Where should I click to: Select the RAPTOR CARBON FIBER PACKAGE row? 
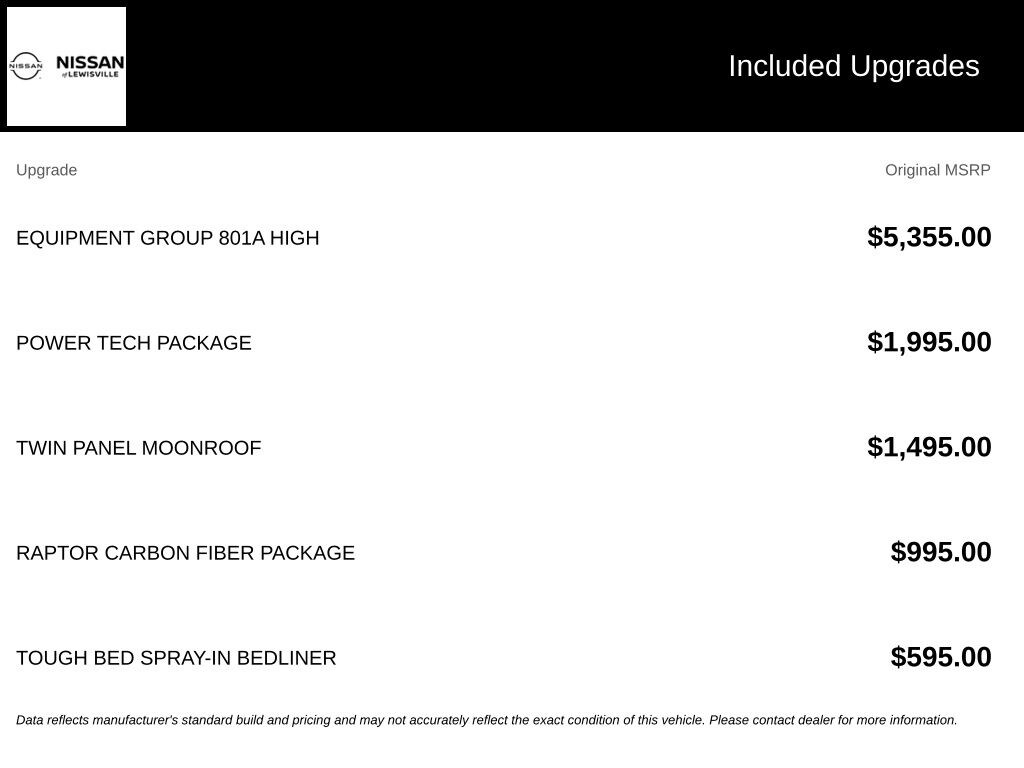pyautogui.click(x=504, y=553)
